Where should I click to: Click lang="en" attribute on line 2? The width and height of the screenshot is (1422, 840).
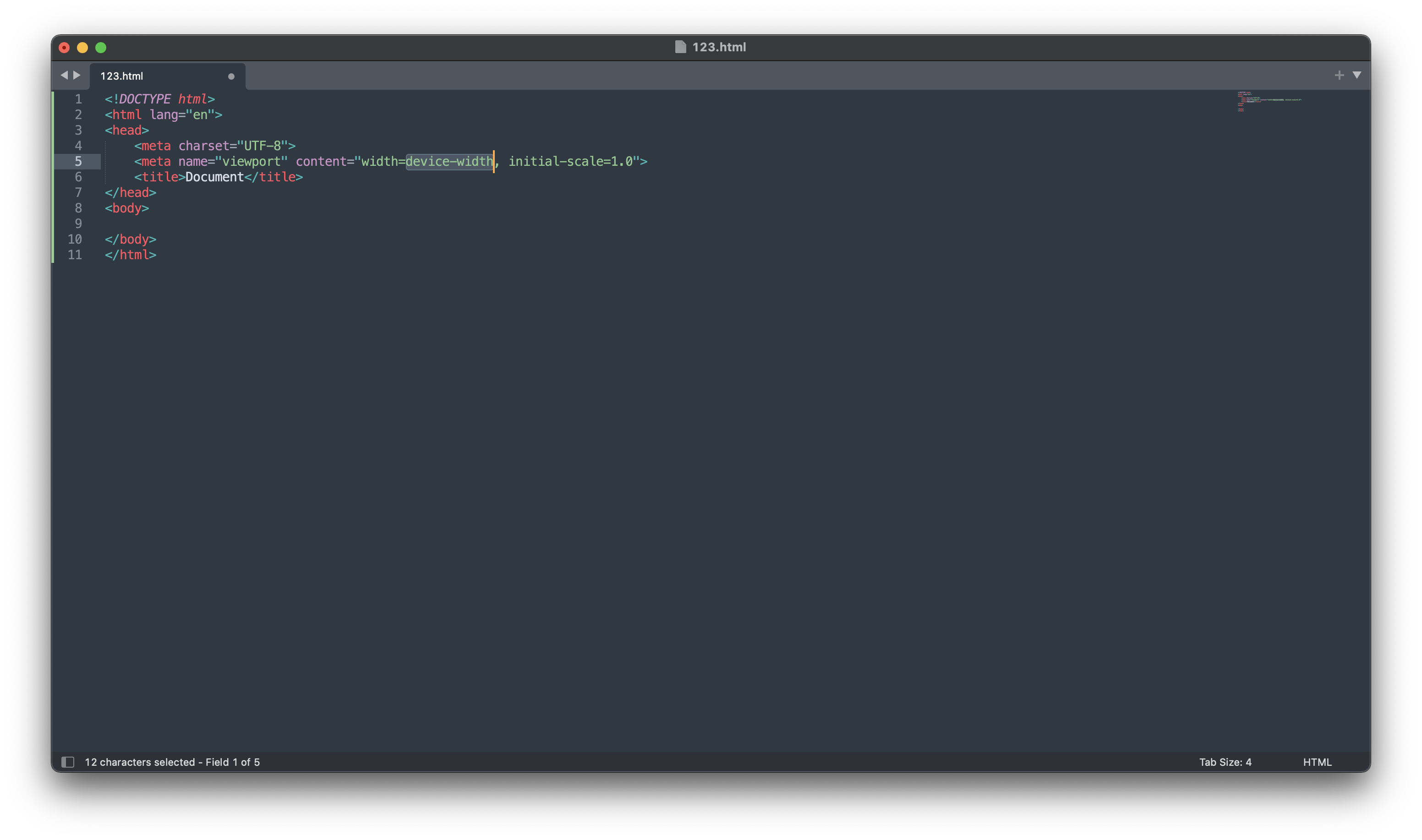coord(182,115)
